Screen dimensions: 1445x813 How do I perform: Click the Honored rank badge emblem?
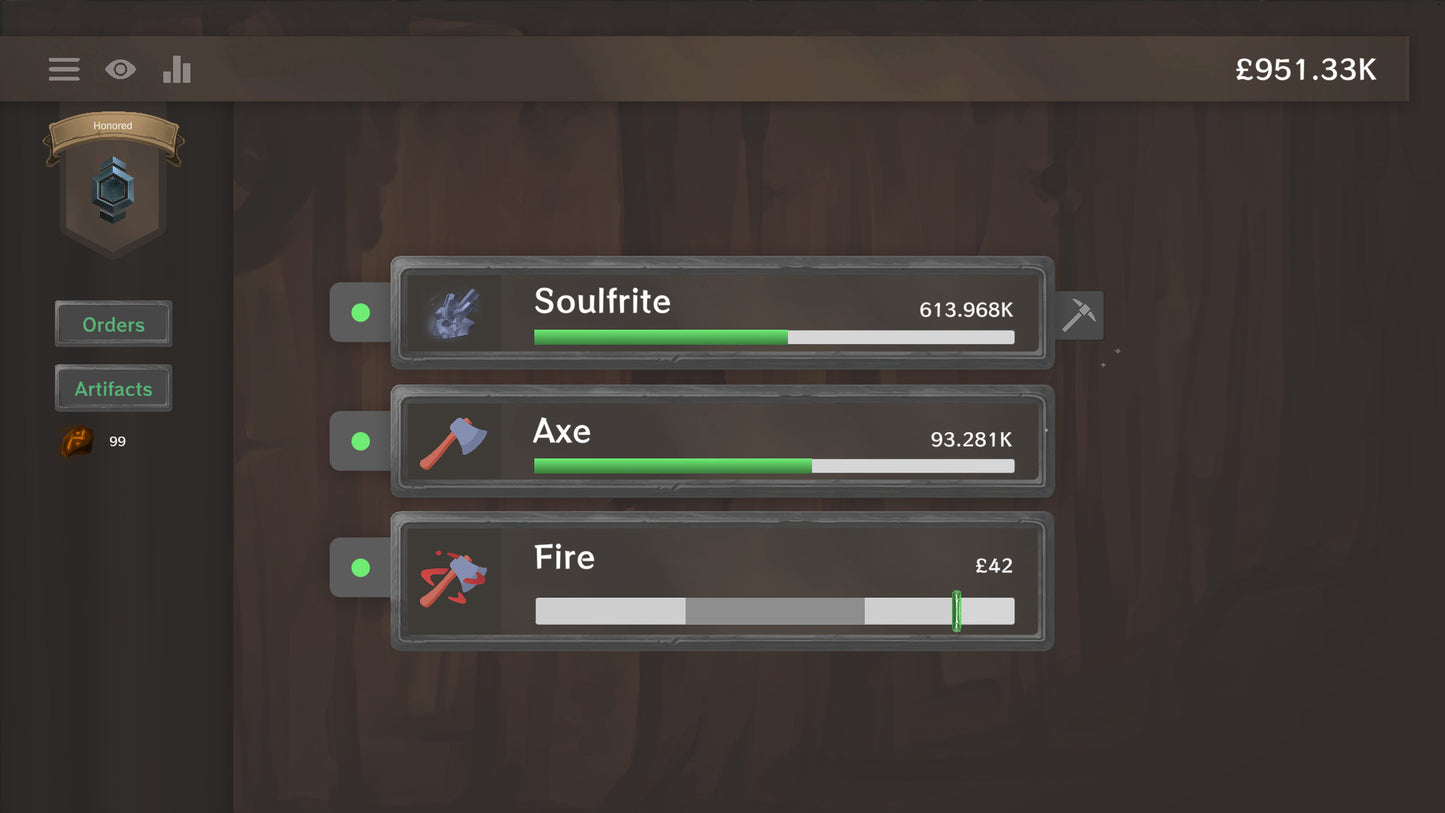point(113,190)
